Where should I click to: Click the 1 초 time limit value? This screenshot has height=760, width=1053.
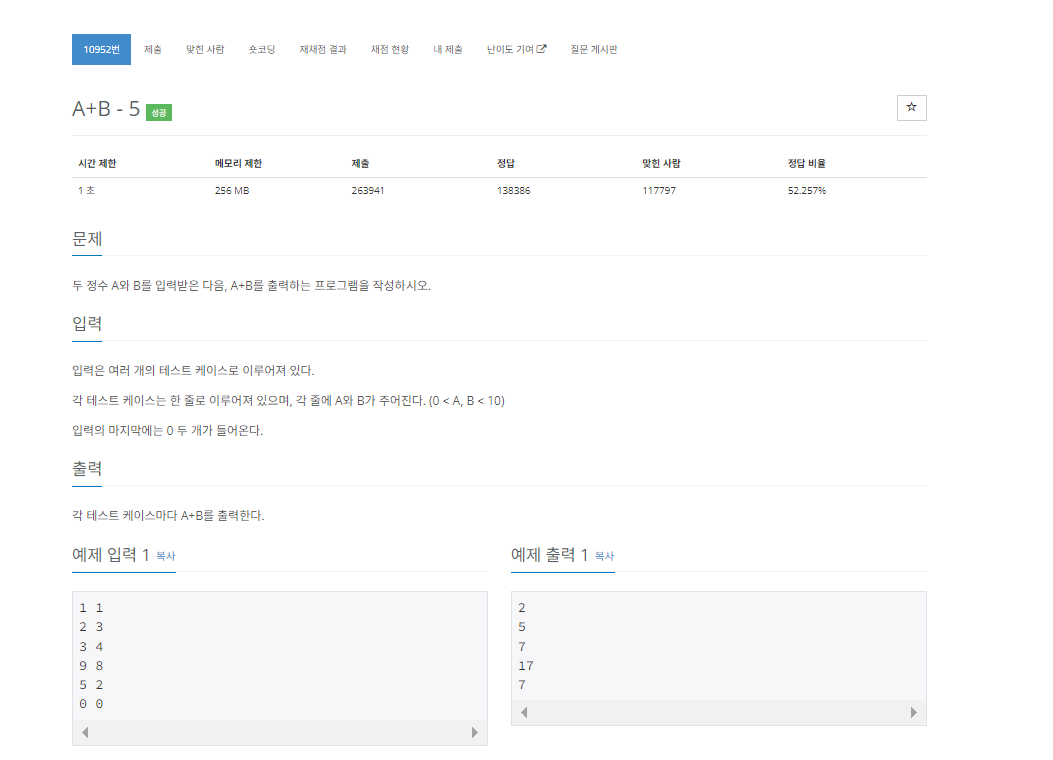pos(86,191)
